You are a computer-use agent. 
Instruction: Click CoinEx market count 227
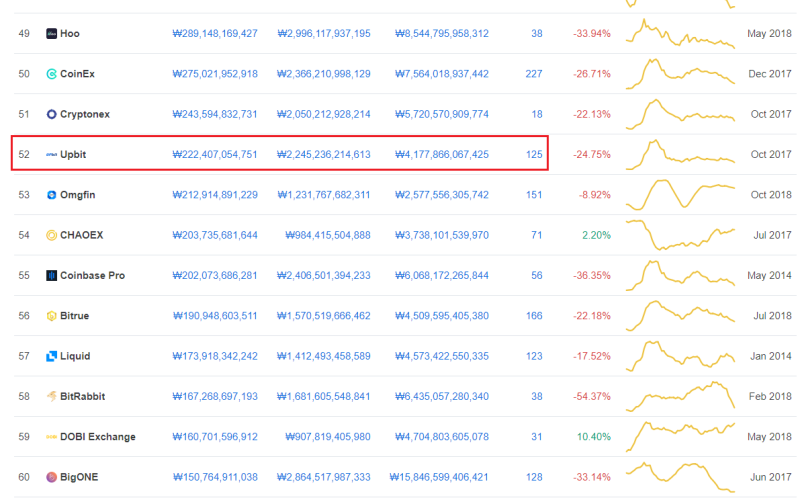(x=534, y=74)
